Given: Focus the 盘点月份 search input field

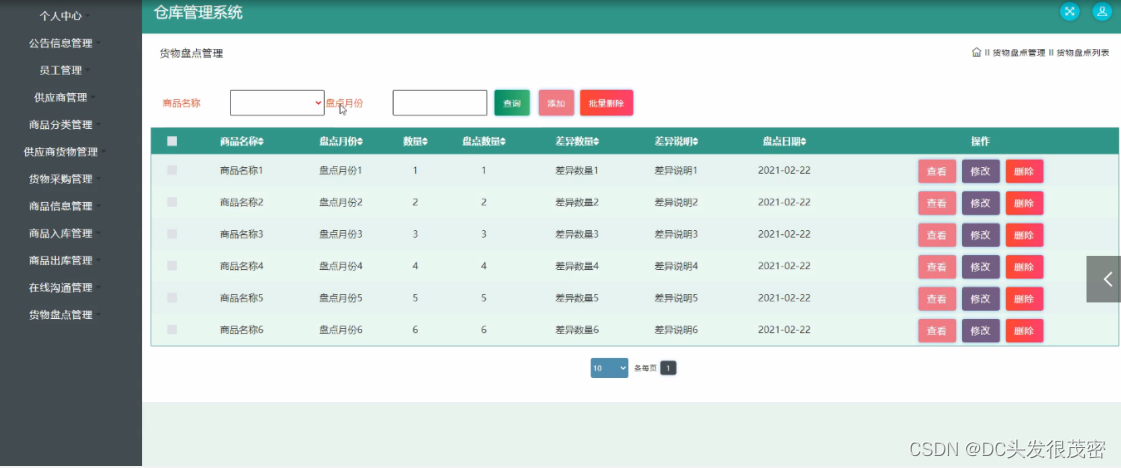Looking at the screenshot, I should [x=440, y=103].
